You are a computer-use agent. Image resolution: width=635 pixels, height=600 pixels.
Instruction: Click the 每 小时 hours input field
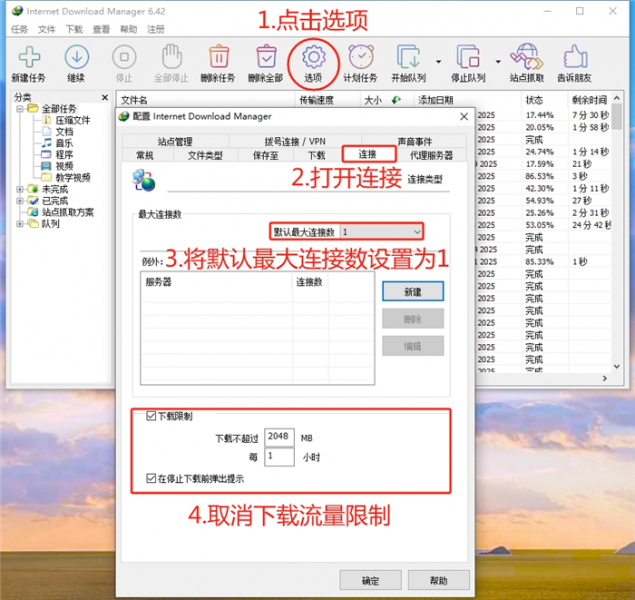[x=279, y=457]
